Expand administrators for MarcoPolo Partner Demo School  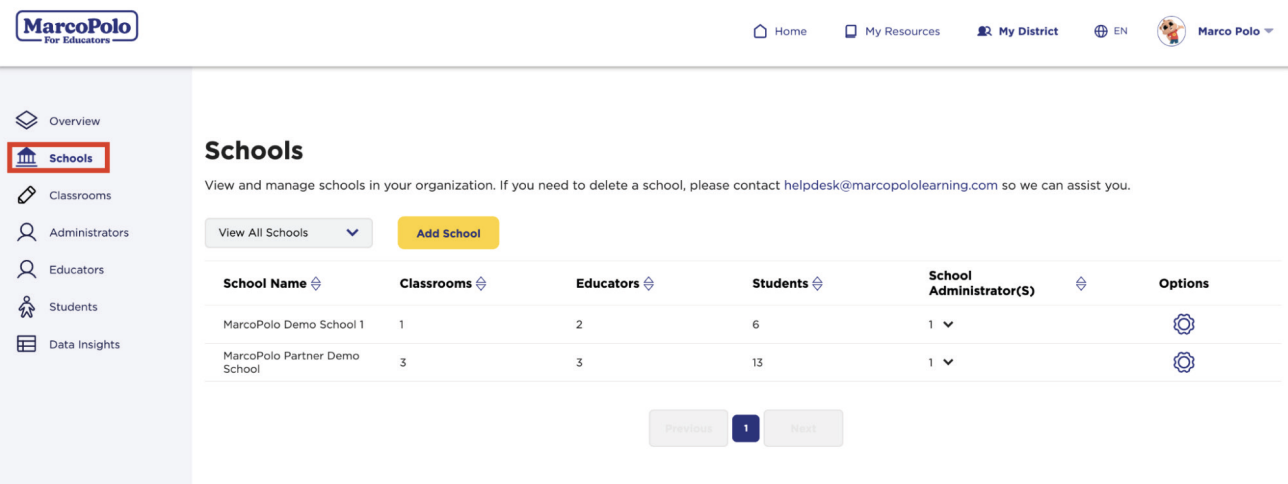[x=948, y=362]
